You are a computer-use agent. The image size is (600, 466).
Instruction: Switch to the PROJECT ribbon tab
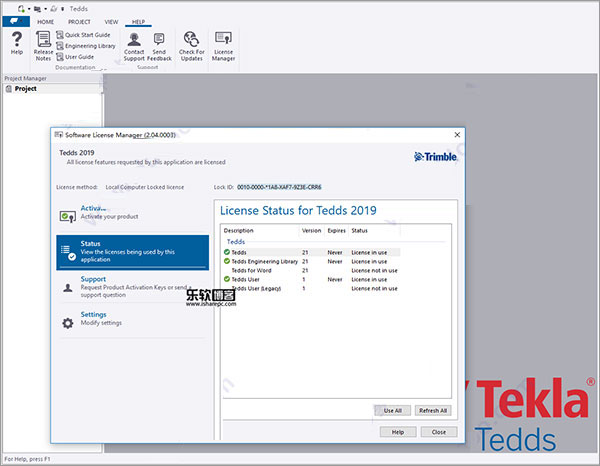tap(79, 22)
